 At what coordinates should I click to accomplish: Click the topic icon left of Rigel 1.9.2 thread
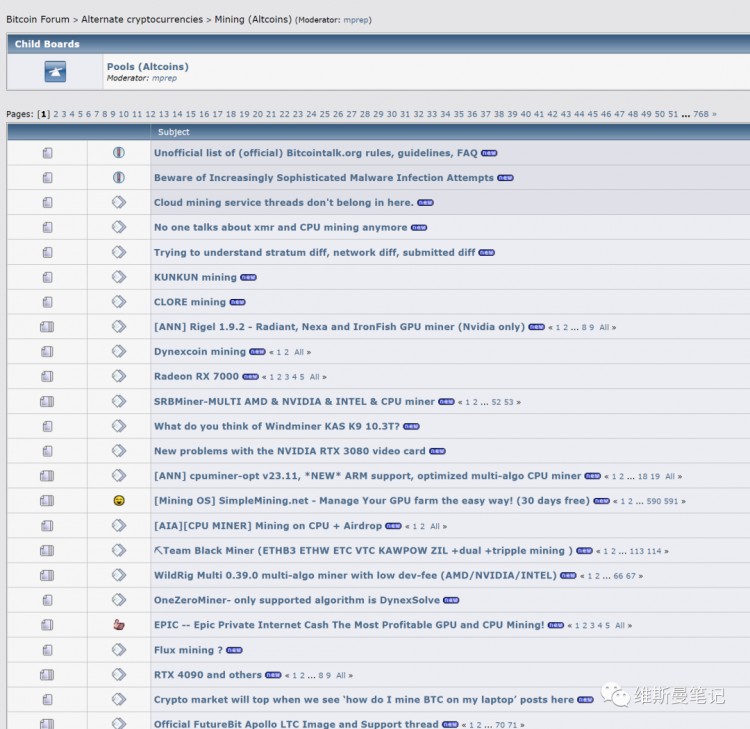[47, 327]
